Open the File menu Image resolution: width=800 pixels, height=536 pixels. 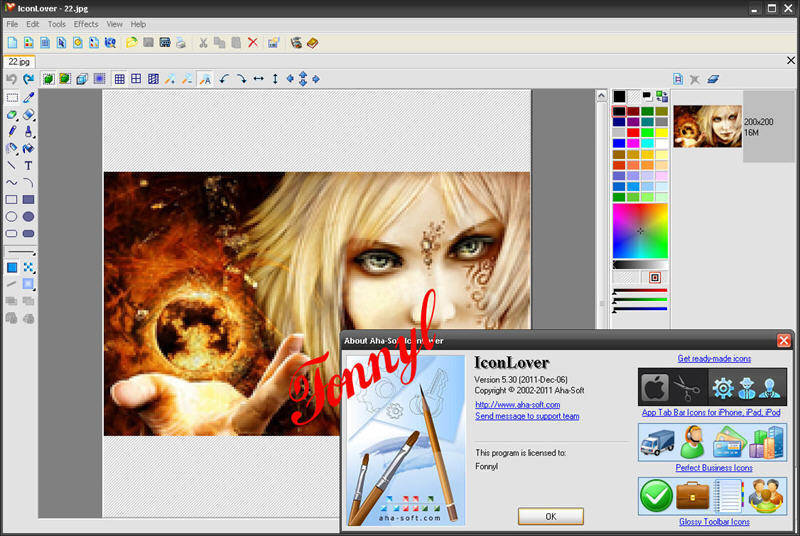(12, 24)
